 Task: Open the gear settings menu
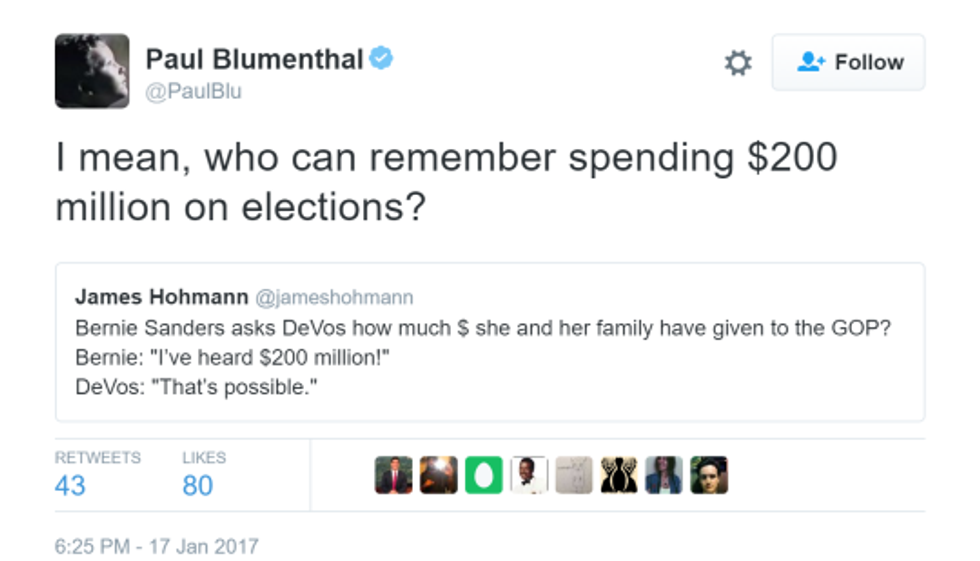[x=738, y=63]
